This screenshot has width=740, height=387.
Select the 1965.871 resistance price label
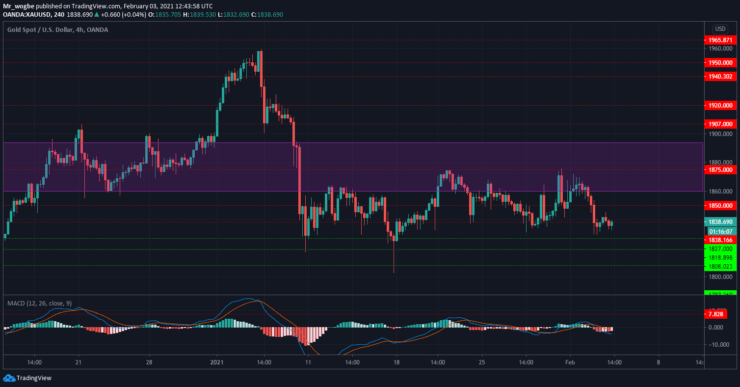tap(720, 40)
